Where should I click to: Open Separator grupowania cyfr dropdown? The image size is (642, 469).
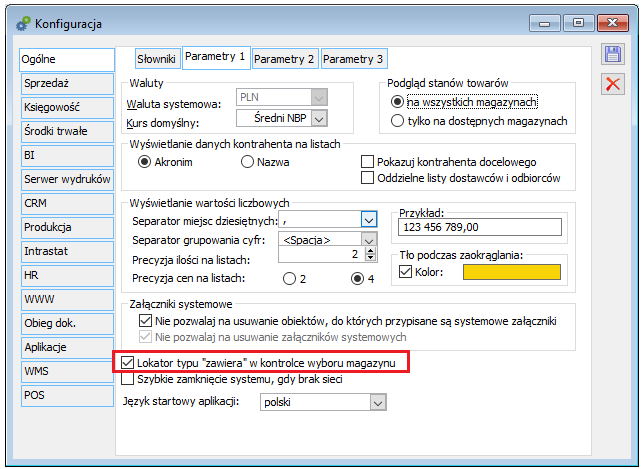click(369, 240)
